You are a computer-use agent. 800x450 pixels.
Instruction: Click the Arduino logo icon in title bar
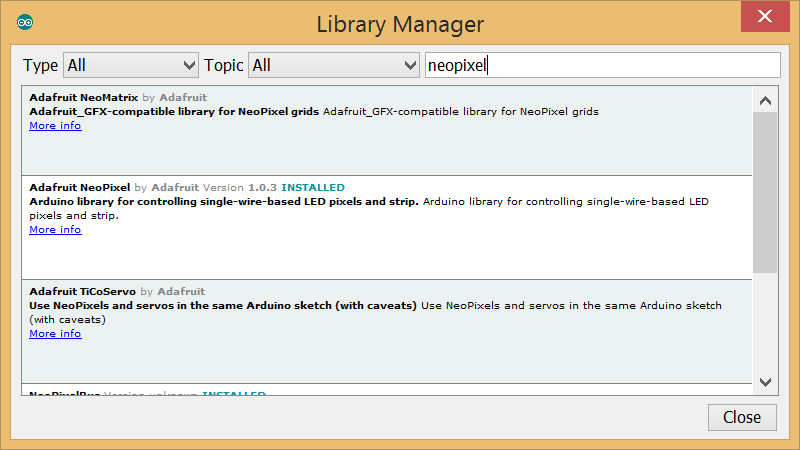pos(25,22)
